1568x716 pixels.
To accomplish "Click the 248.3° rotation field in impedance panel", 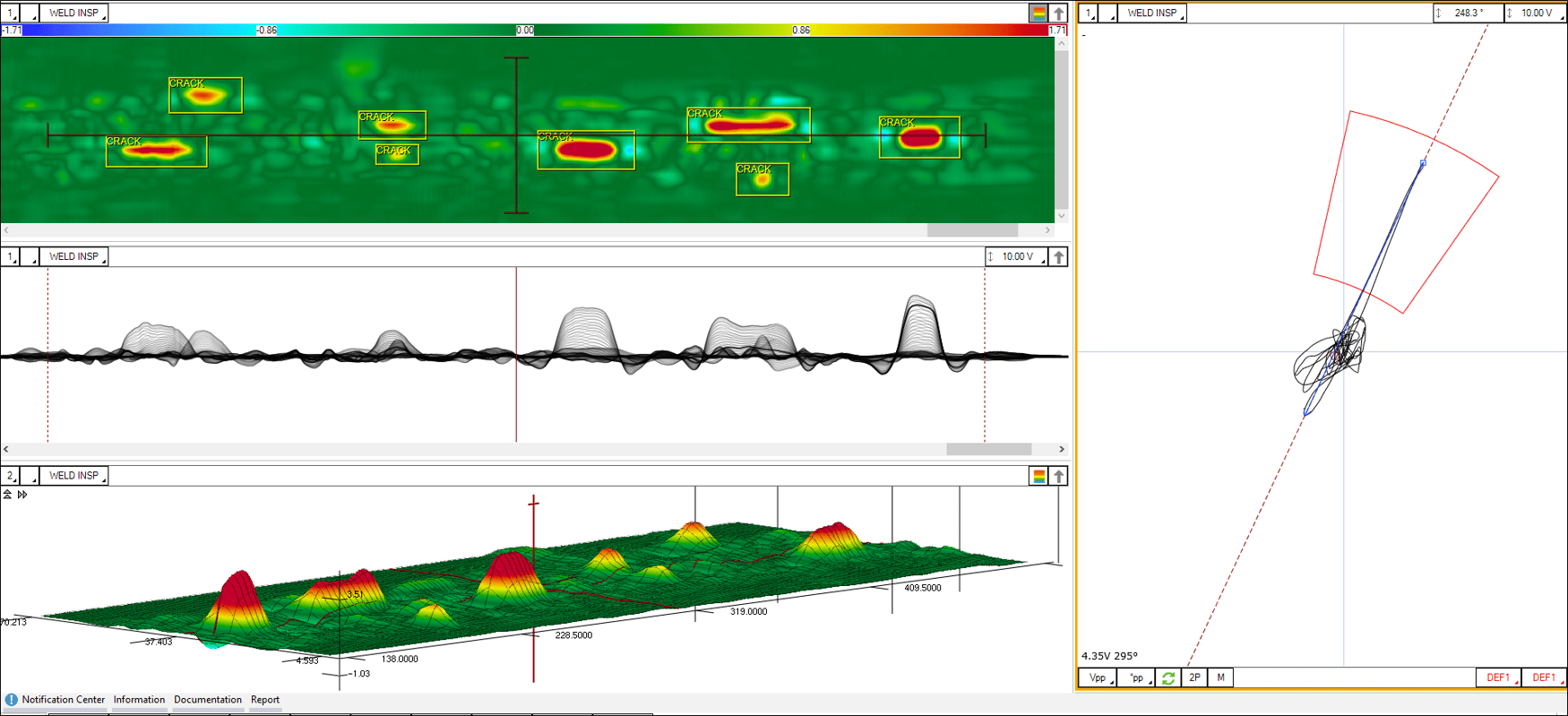I will (1467, 13).
